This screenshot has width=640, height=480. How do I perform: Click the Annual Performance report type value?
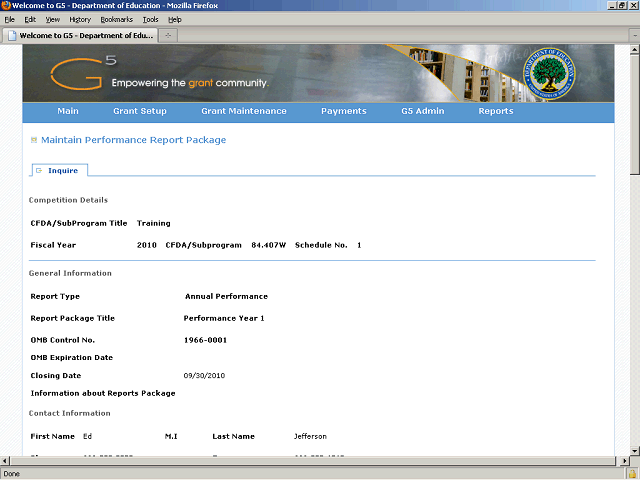click(x=226, y=296)
